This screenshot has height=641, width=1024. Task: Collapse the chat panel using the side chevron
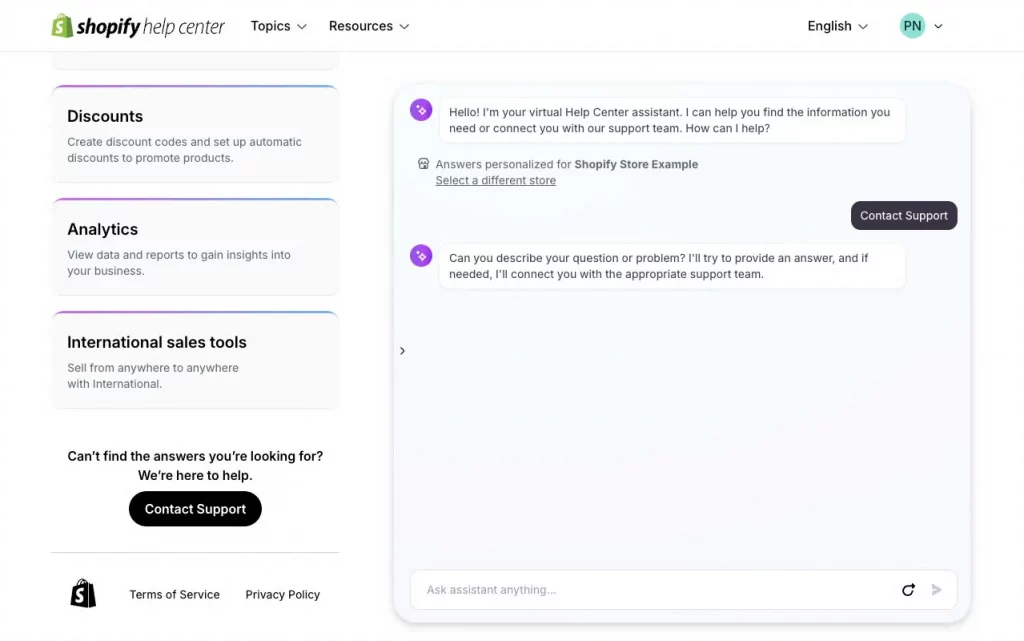[402, 351]
